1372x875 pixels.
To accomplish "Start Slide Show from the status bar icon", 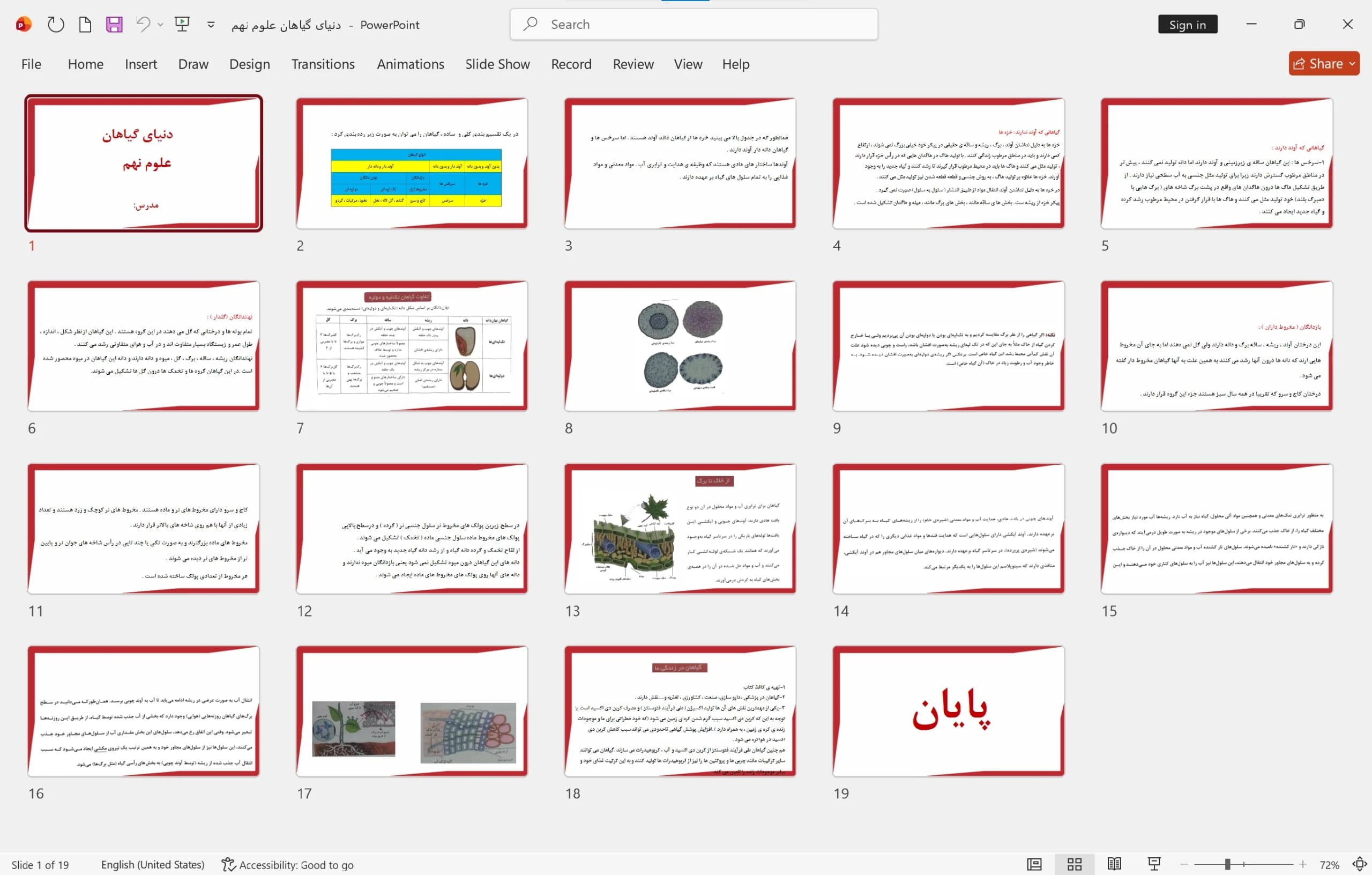I will tap(1154, 864).
